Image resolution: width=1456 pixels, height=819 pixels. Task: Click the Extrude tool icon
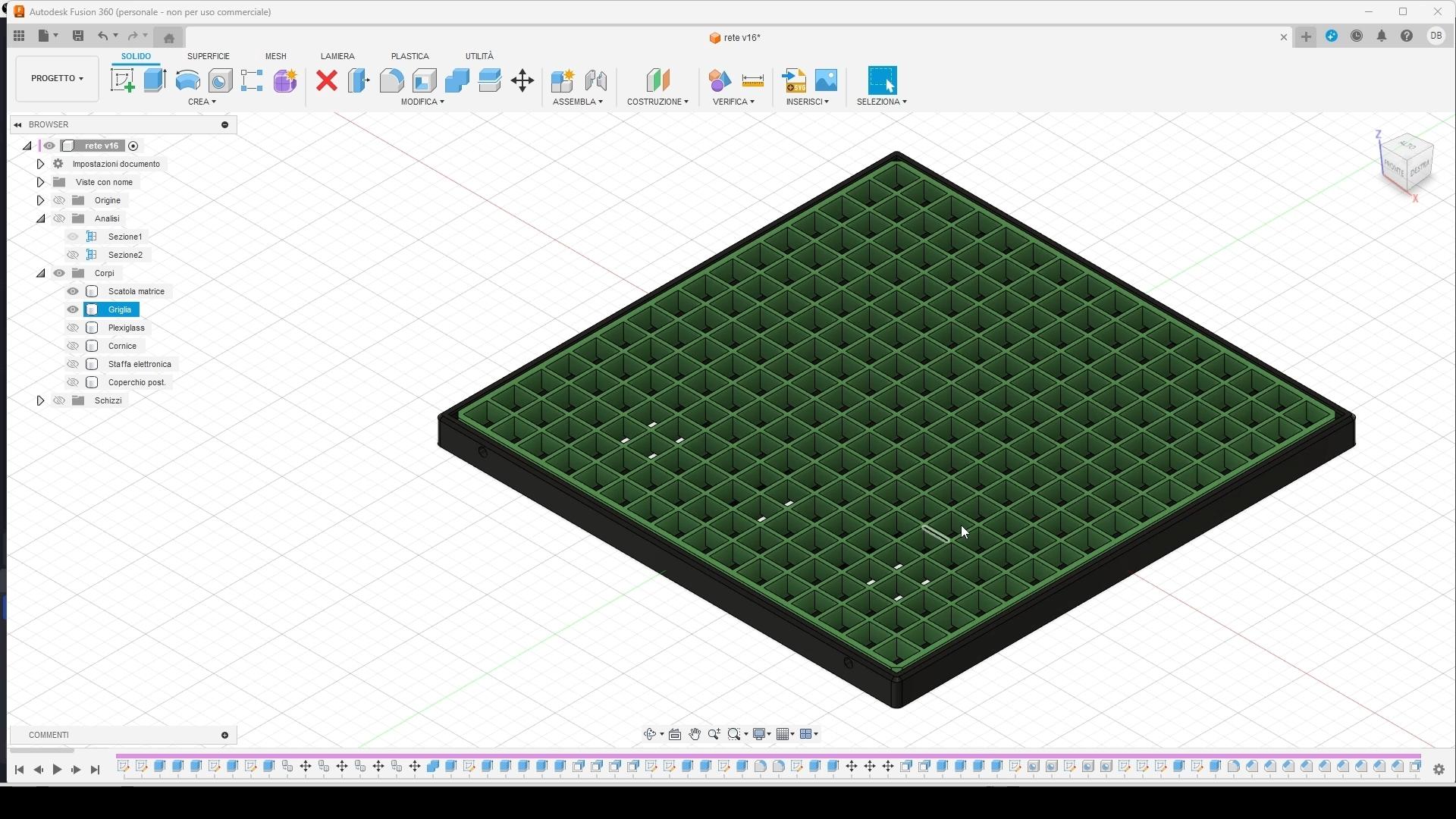tap(155, 80)
